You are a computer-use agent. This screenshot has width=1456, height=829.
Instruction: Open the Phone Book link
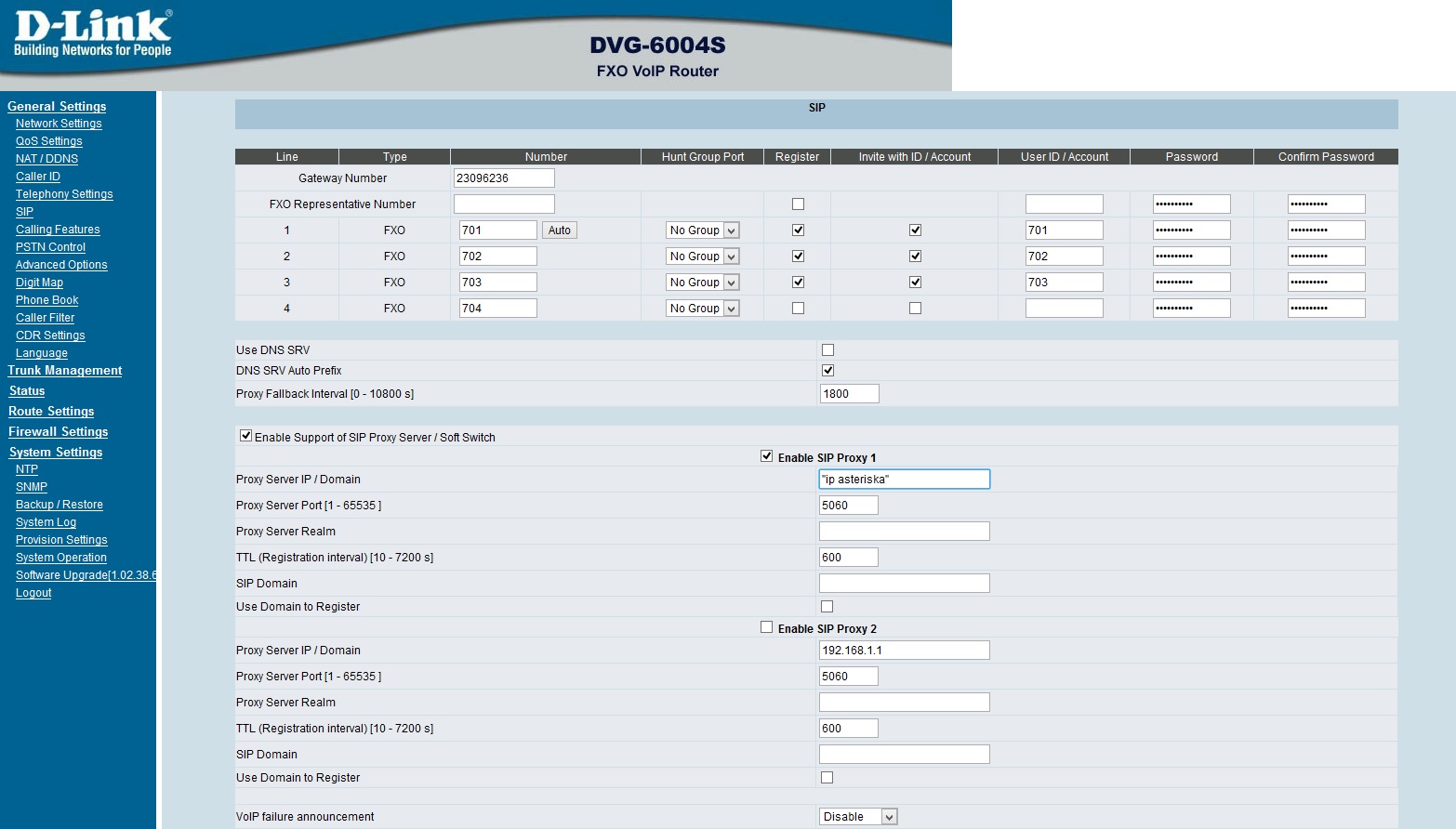[x=46, y=300]
